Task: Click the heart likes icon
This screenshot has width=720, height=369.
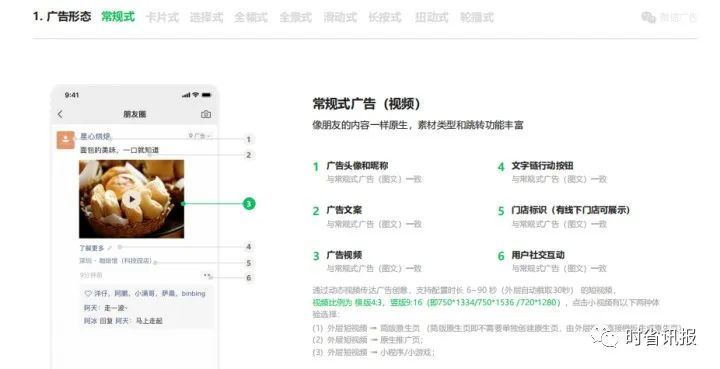Action: coord(88,293)
